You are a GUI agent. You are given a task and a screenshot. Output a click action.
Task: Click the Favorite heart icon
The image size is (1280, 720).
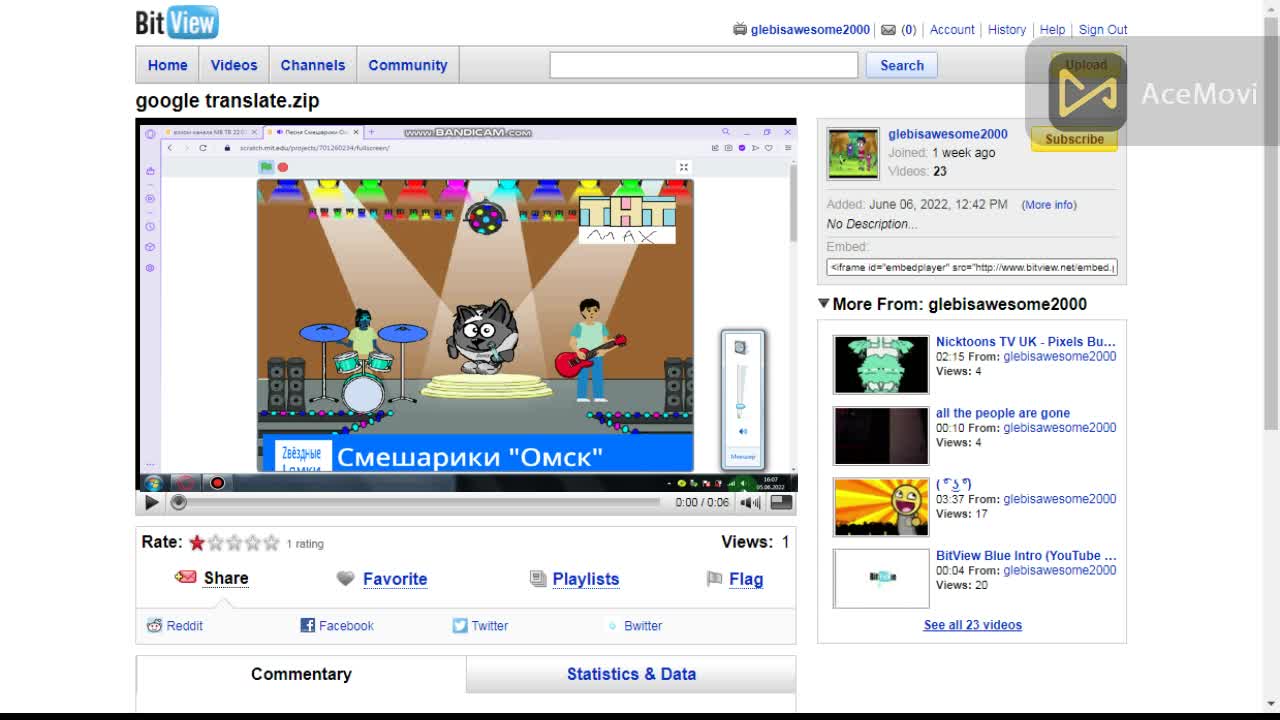click(345, 578)
